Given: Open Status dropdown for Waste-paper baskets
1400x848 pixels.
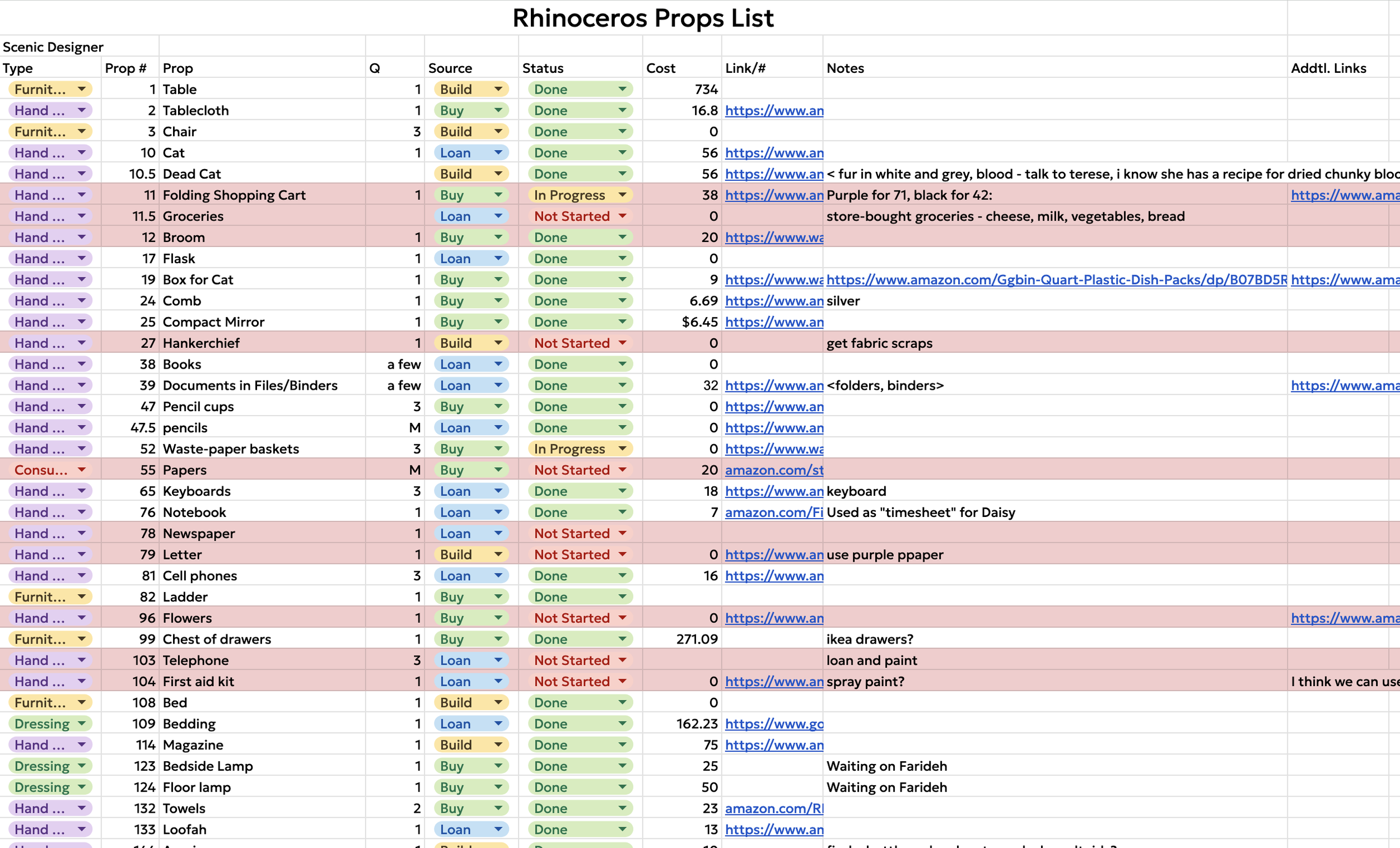Looking at the screenshot, I should pyautogui.click(x=580, y=449).
